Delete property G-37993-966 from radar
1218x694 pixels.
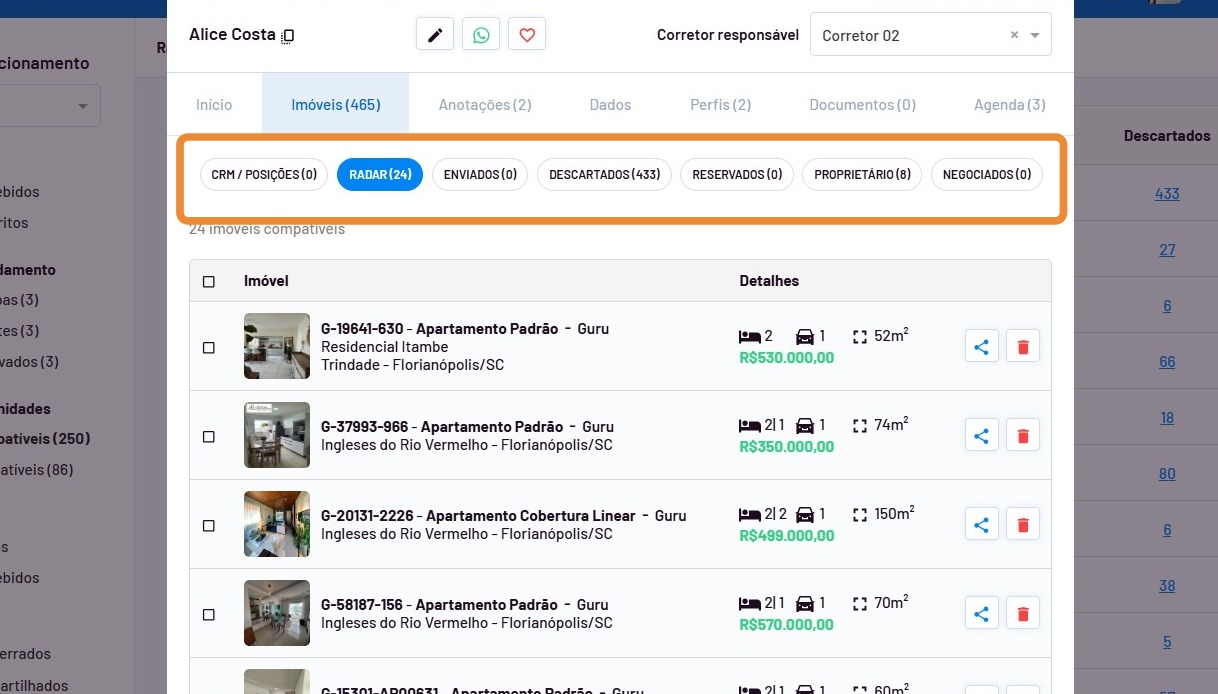coord(1023,436)
